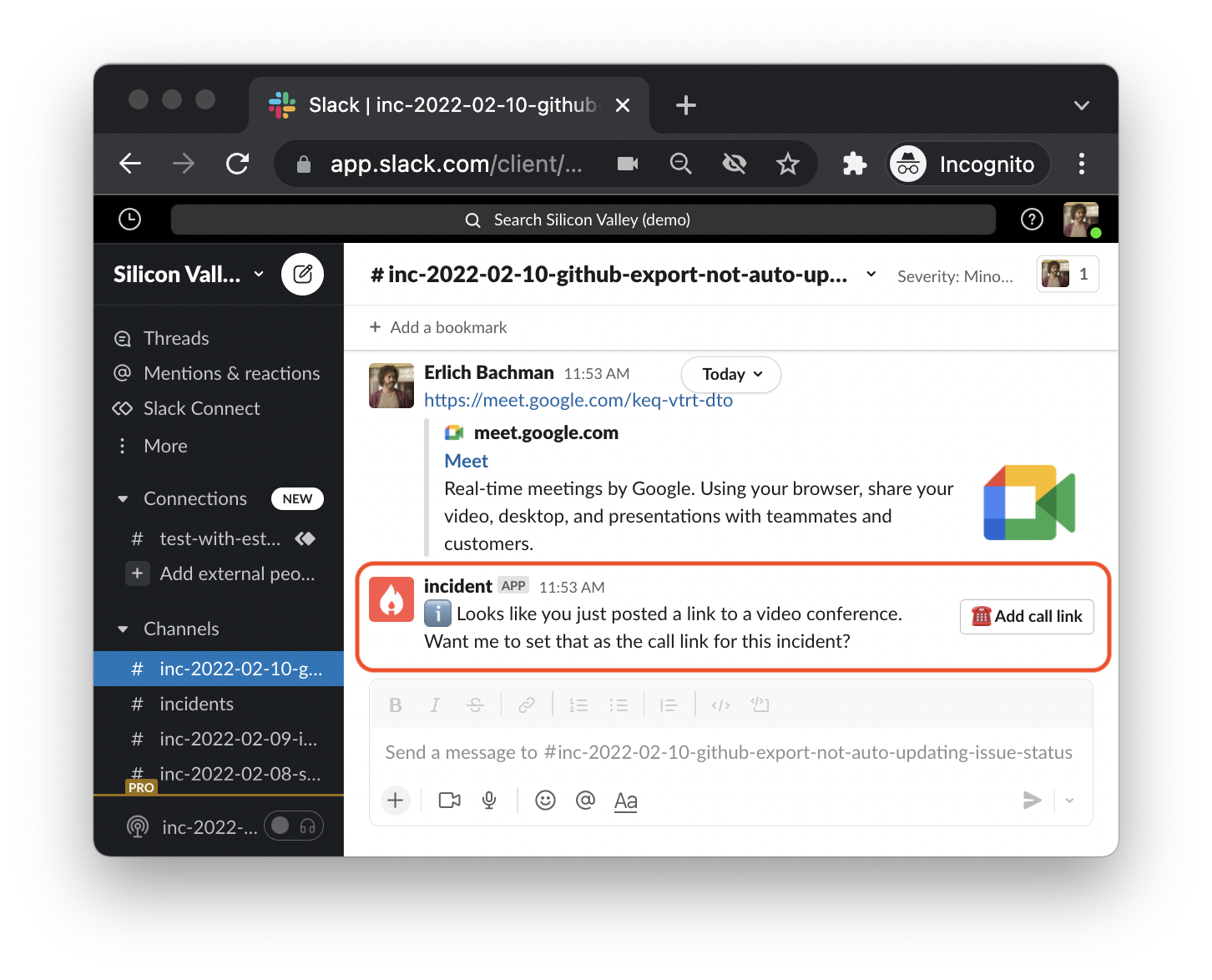Screen dimensions: 1212x980
Task: Toggle the huddle switch
Action: (x=294, y=826)
